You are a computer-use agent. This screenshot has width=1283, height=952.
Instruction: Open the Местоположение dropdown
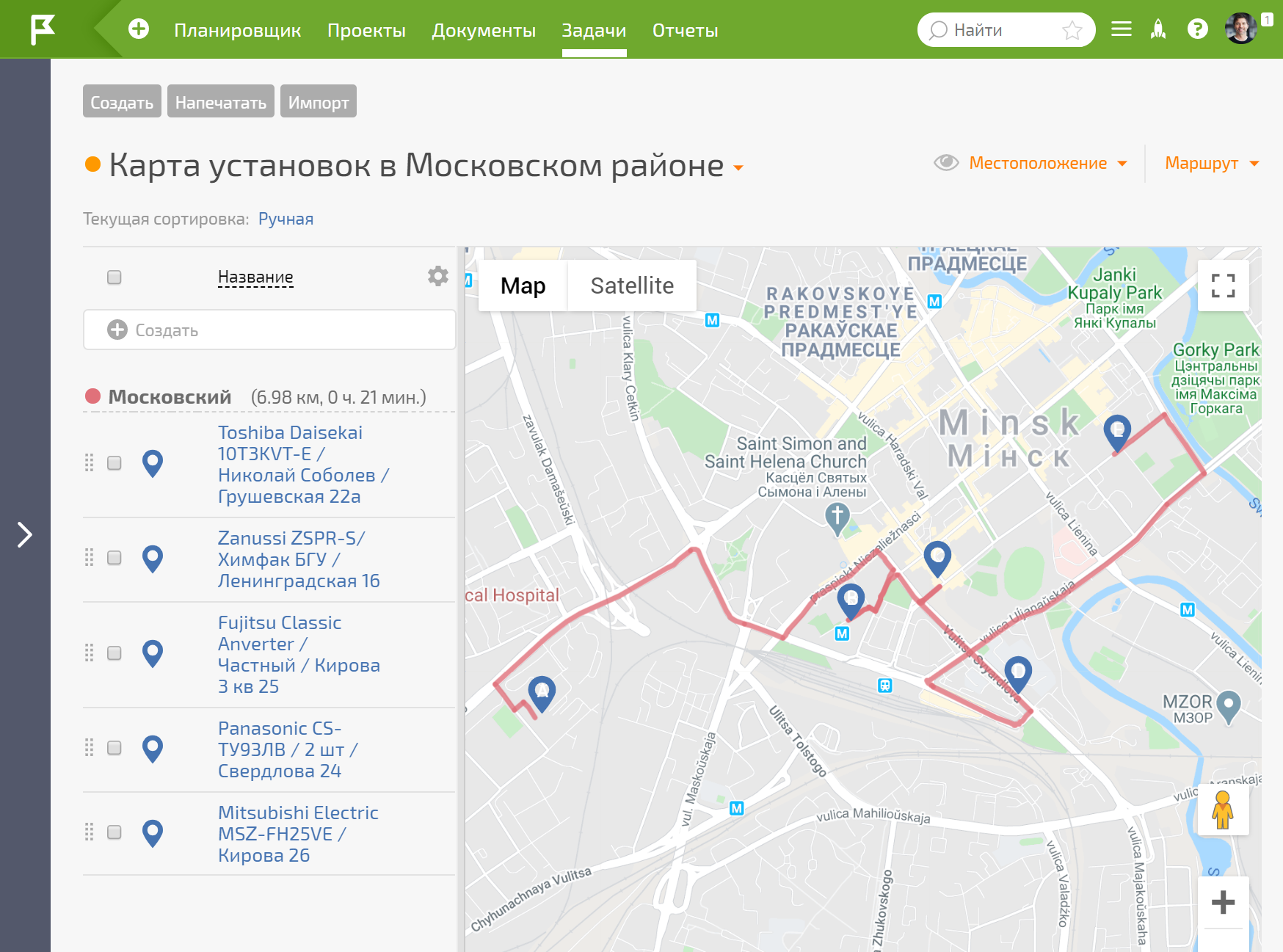(x=1047, y=163)
